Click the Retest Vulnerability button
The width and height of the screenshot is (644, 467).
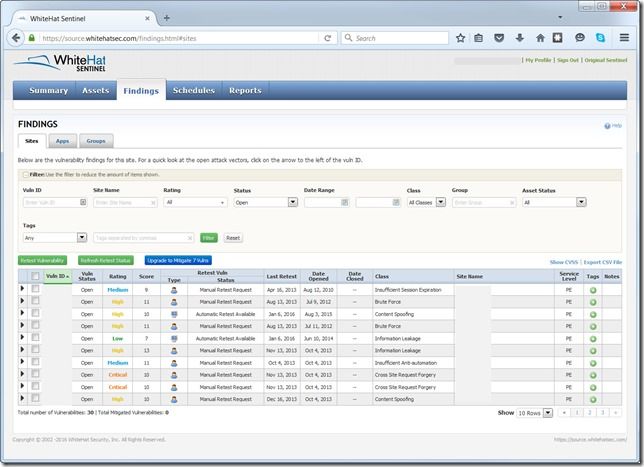(42, 260)
